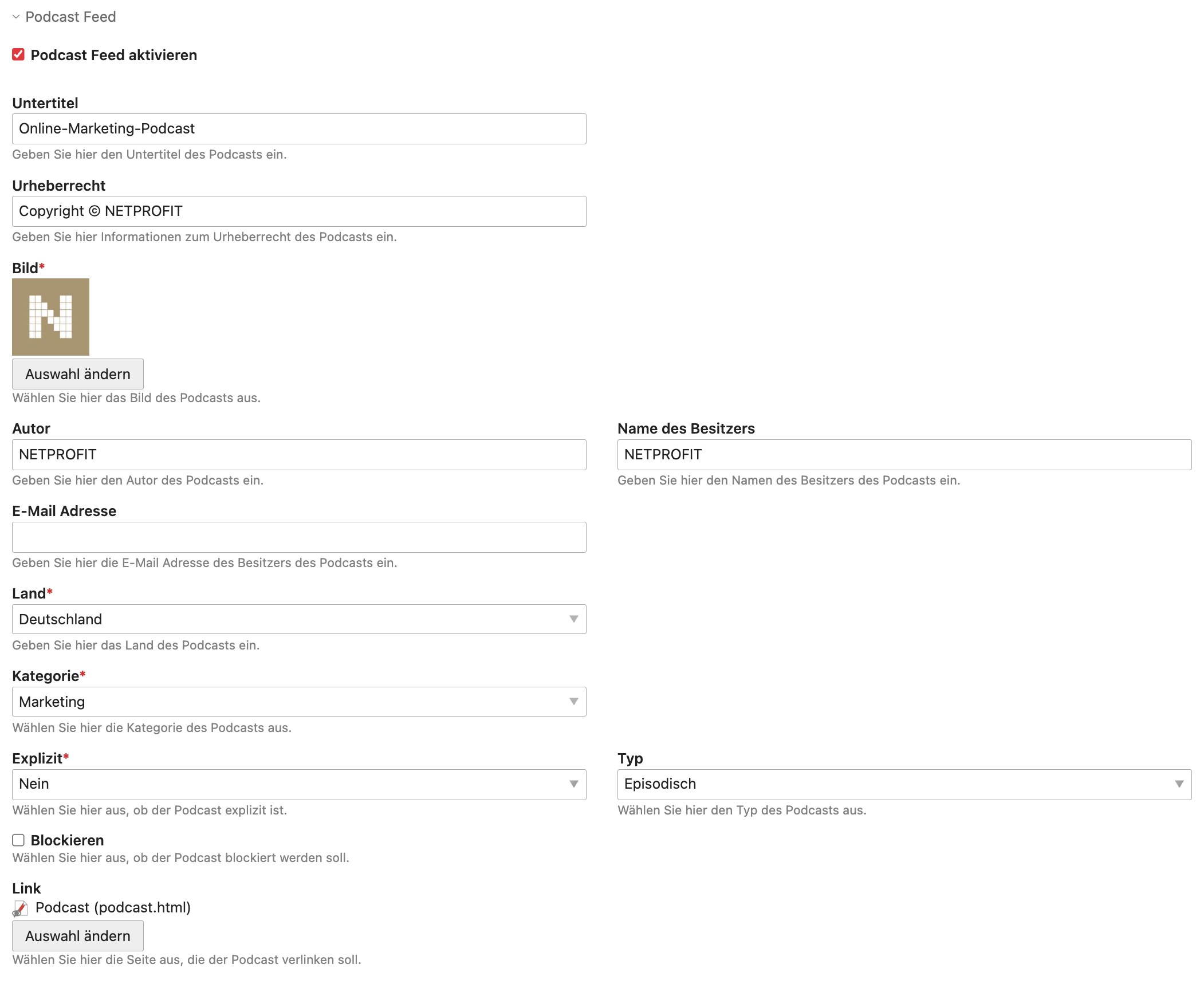Enable the Blockieren checkbox

(x=18, y=840)
